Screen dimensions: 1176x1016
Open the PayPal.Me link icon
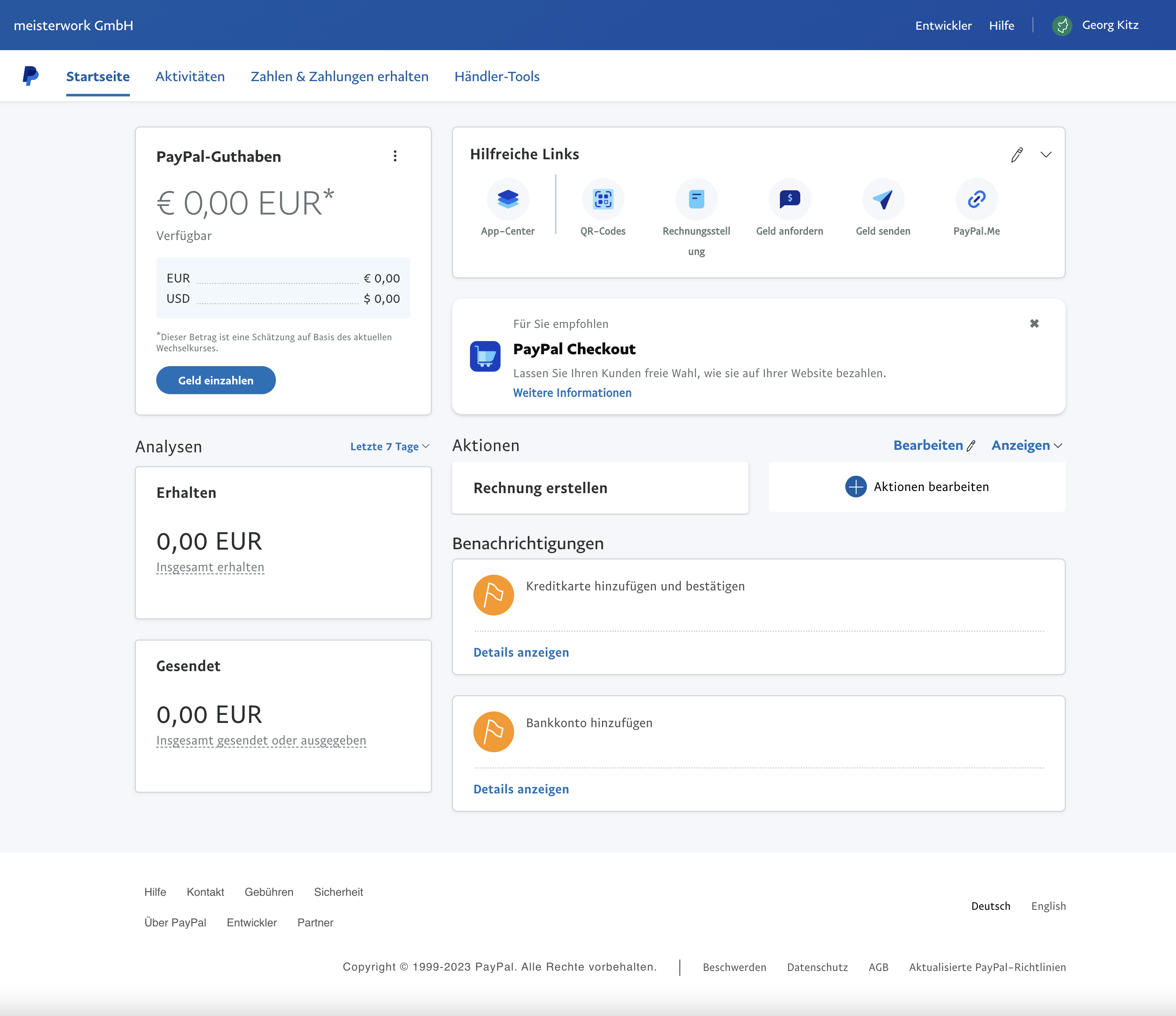[976, 199]
